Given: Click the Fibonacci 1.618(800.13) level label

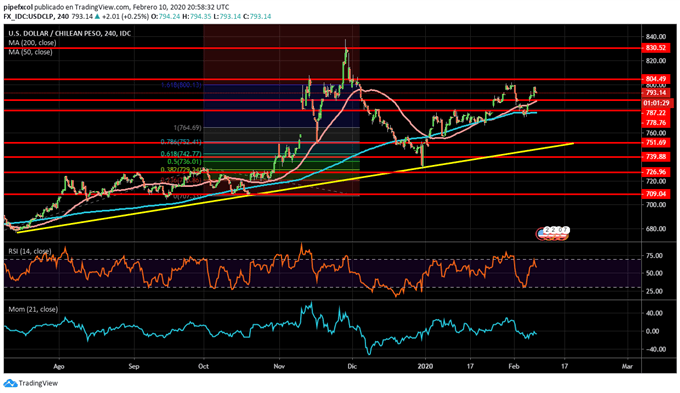Looking at the screenshot, I should [x=181, y=85].
